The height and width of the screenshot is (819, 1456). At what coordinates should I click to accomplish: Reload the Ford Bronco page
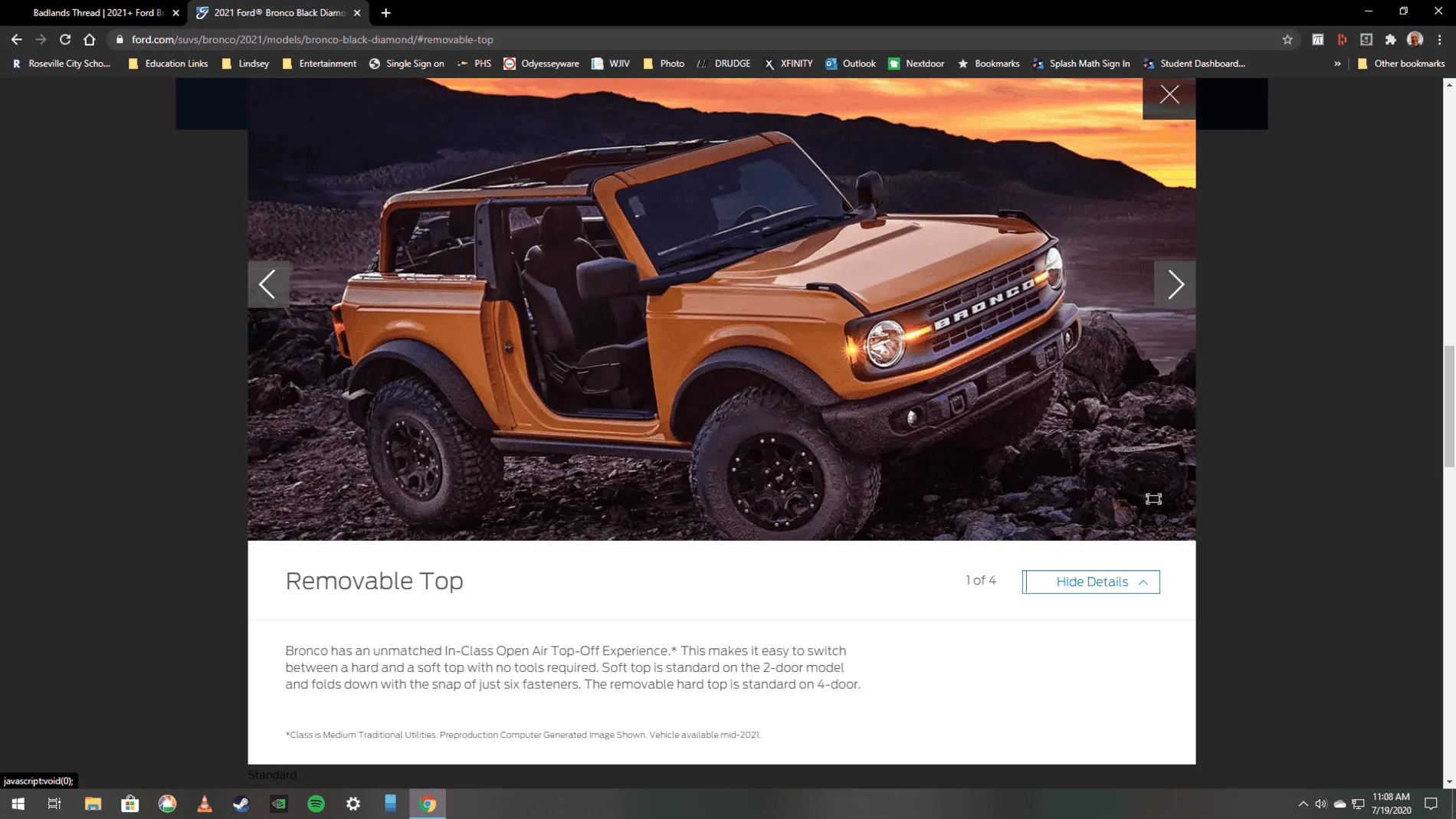coord(65,39)
